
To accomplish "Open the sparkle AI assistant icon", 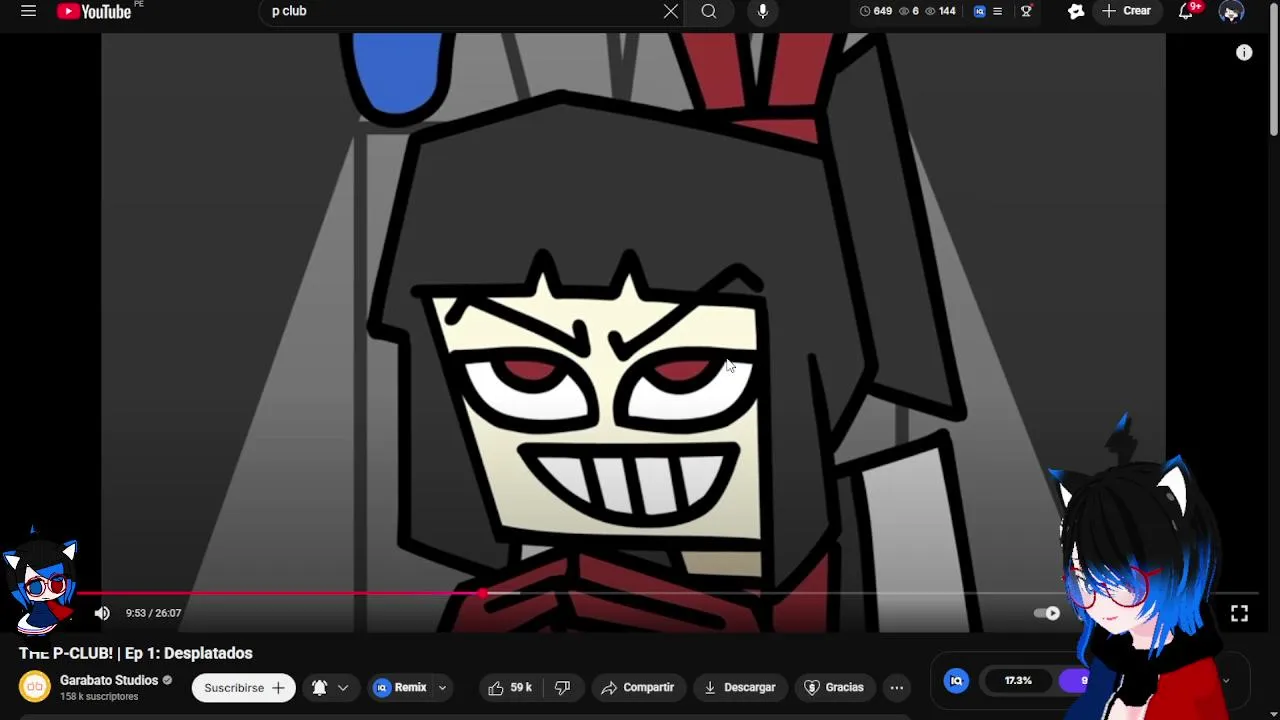I will tap(1076, 11).
